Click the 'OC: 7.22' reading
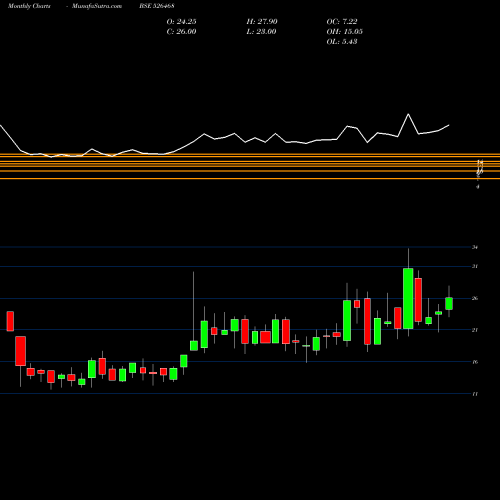The height and width of the screenshot is (500, 500). [x=342, y=22]
